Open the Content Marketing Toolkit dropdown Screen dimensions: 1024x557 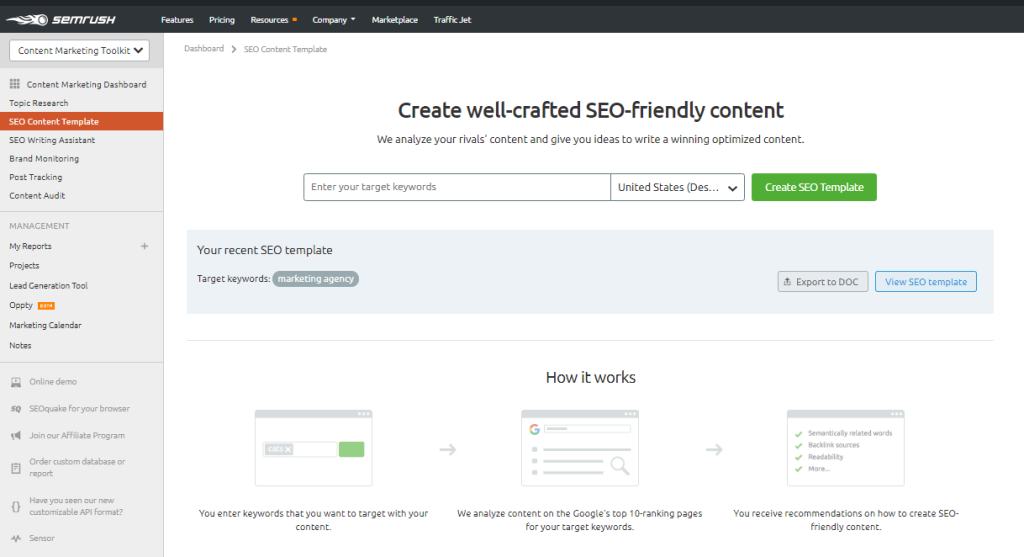[x=80, y=50]
